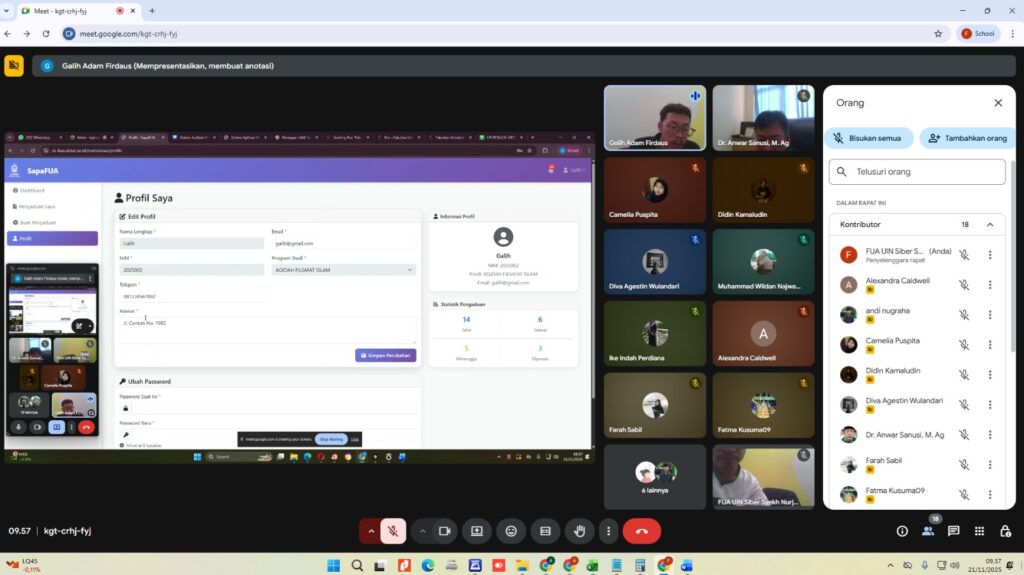Open the three-dot more options menu in call bar
The height and width of the screenshot is (575, 1024).
pos(608,531)
